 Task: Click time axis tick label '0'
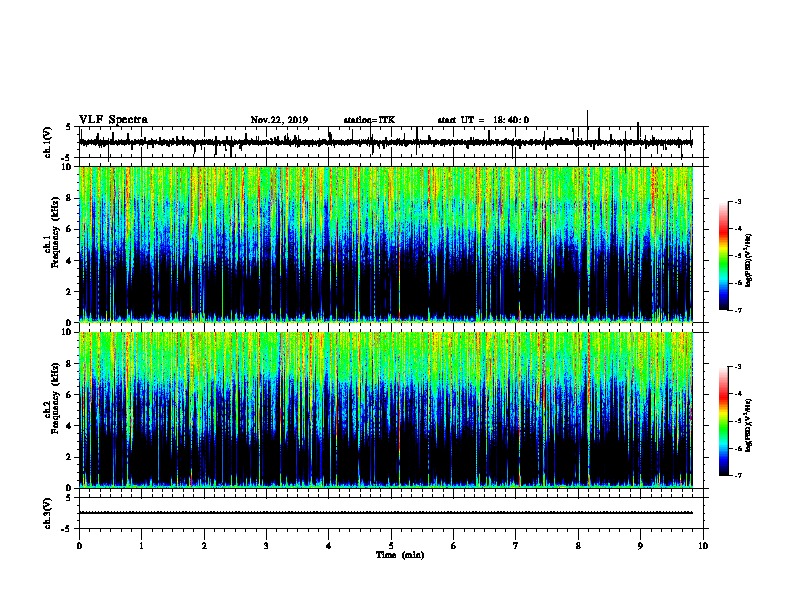click(79, 546)
